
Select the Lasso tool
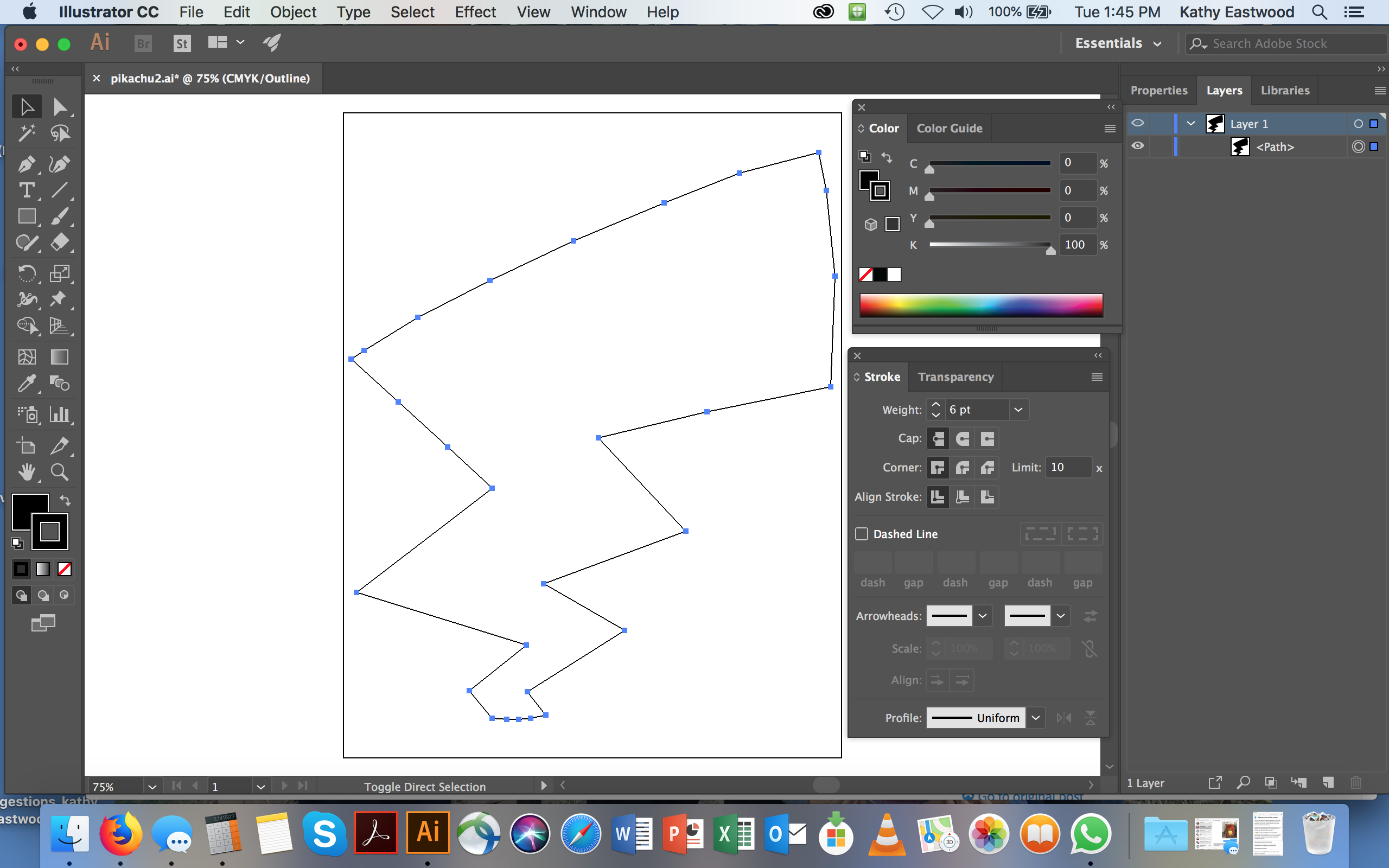(x=60, y=133)
